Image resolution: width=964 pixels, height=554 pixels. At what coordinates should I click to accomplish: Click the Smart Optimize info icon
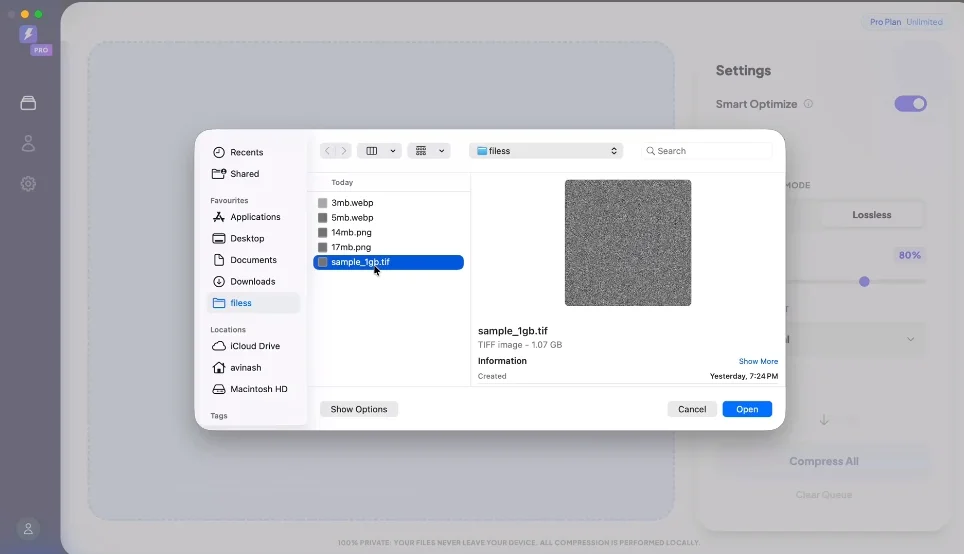808,104
